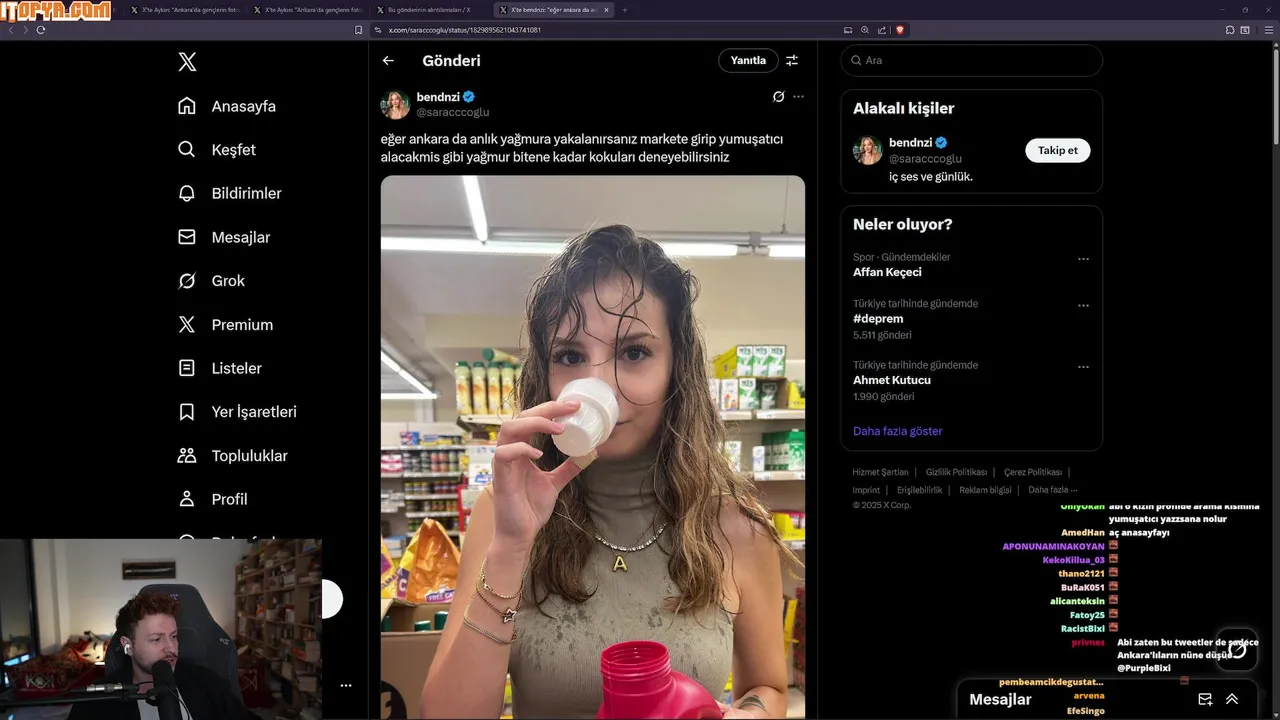Viewport: 1280px width, 720px height.
Task: Click the floating Grok button
Action: (1237, 650)
